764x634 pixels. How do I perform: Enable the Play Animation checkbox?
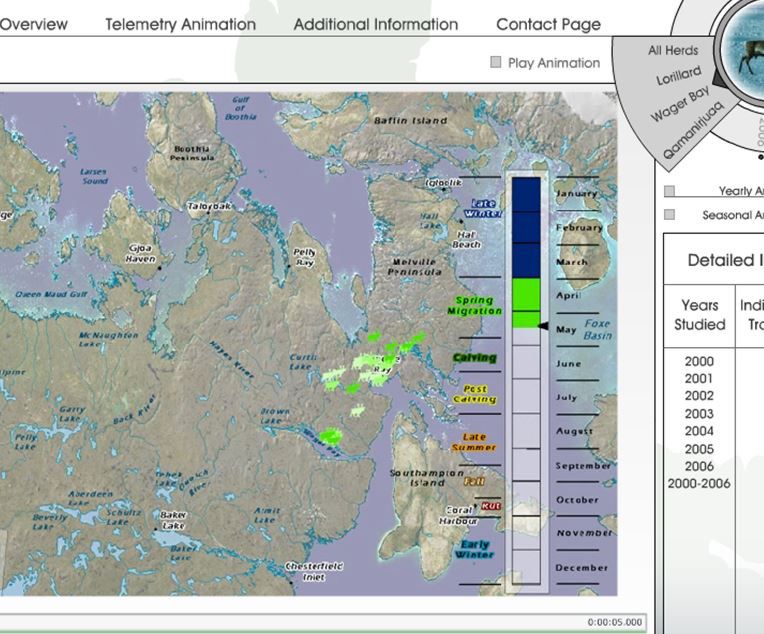[496, 62]
